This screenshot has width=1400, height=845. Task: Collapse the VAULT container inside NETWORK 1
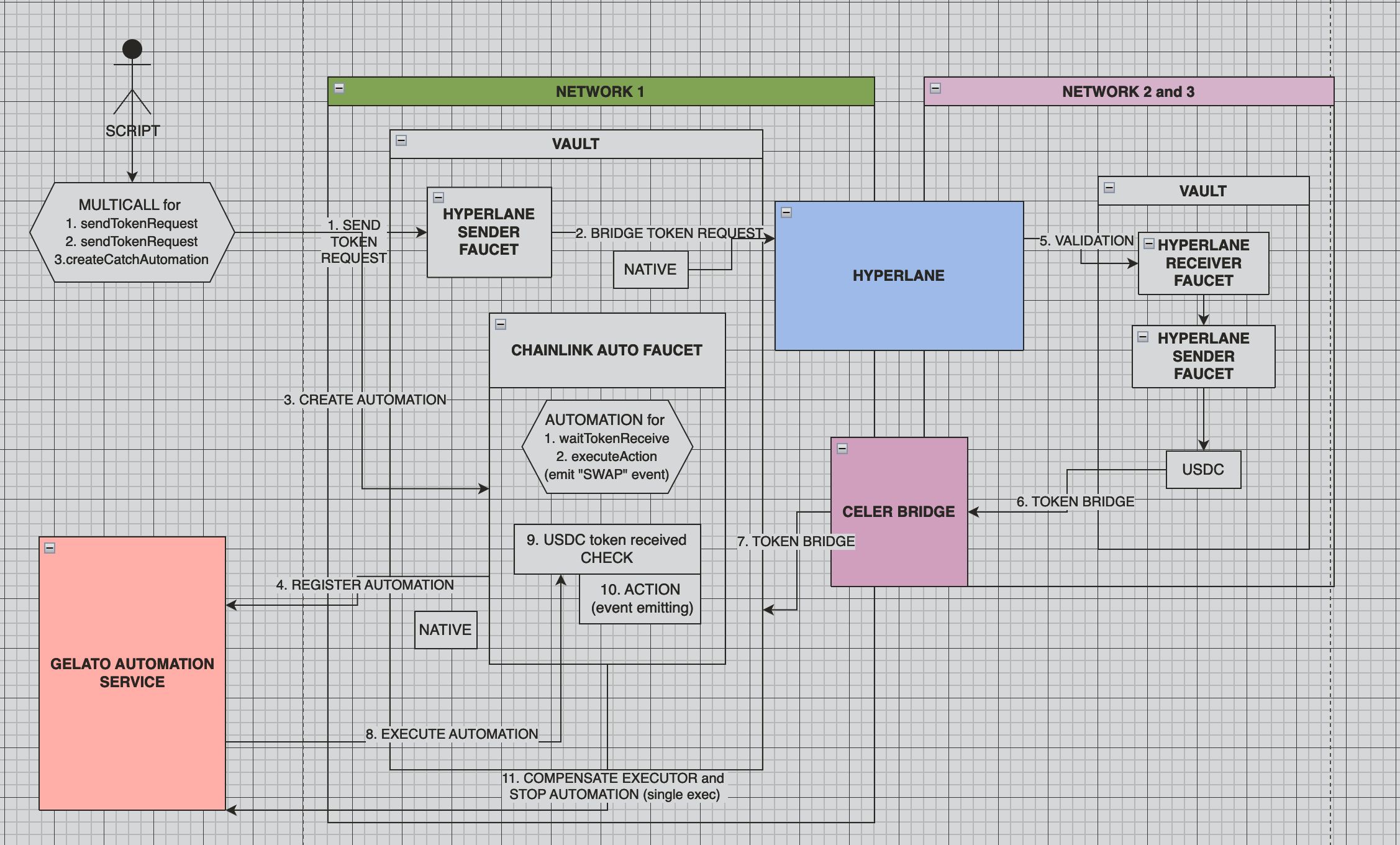tap(401, 140)
